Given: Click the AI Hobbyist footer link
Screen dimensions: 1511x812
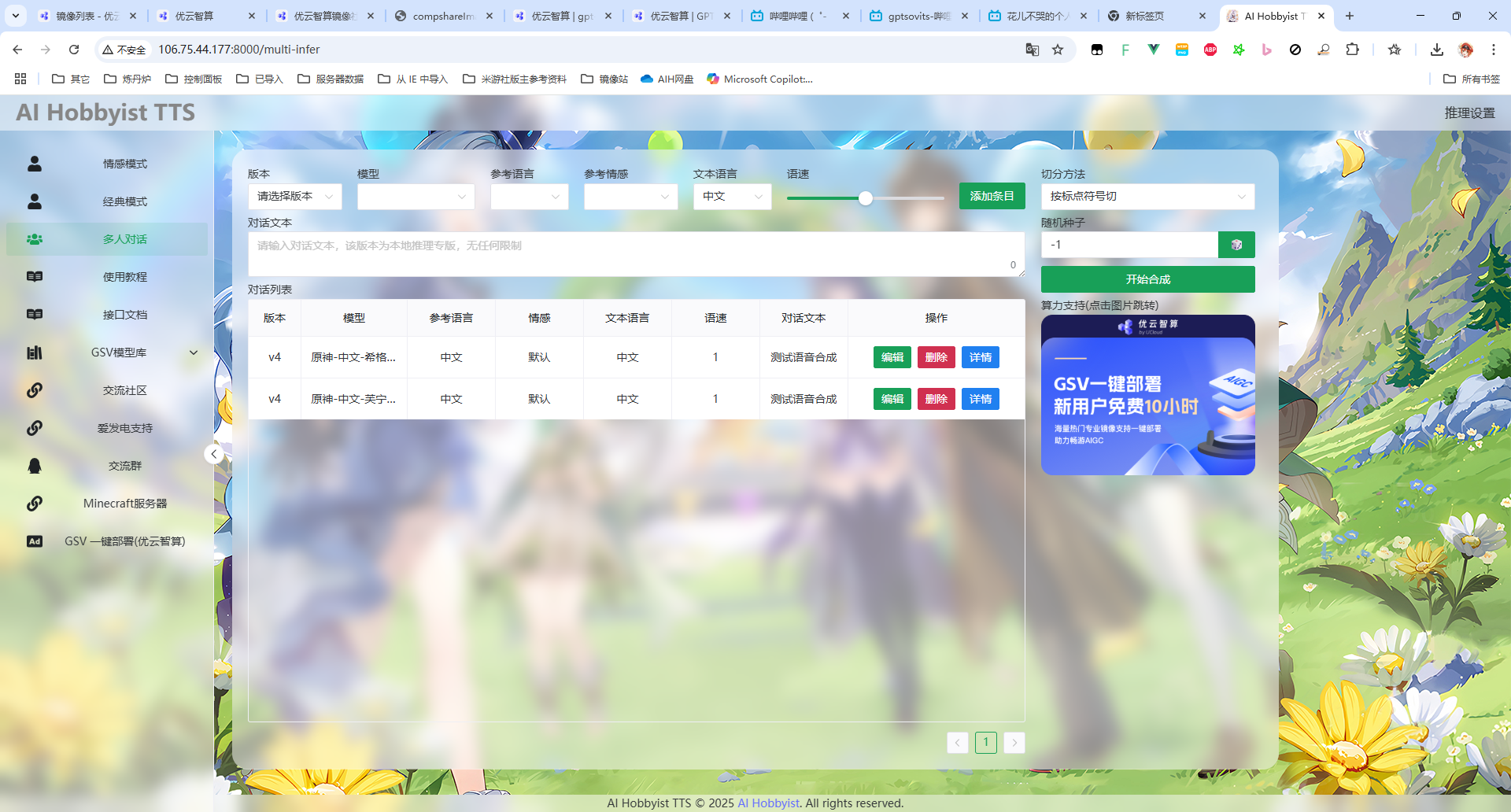Looking at the screenshot, I should (768, 803).
